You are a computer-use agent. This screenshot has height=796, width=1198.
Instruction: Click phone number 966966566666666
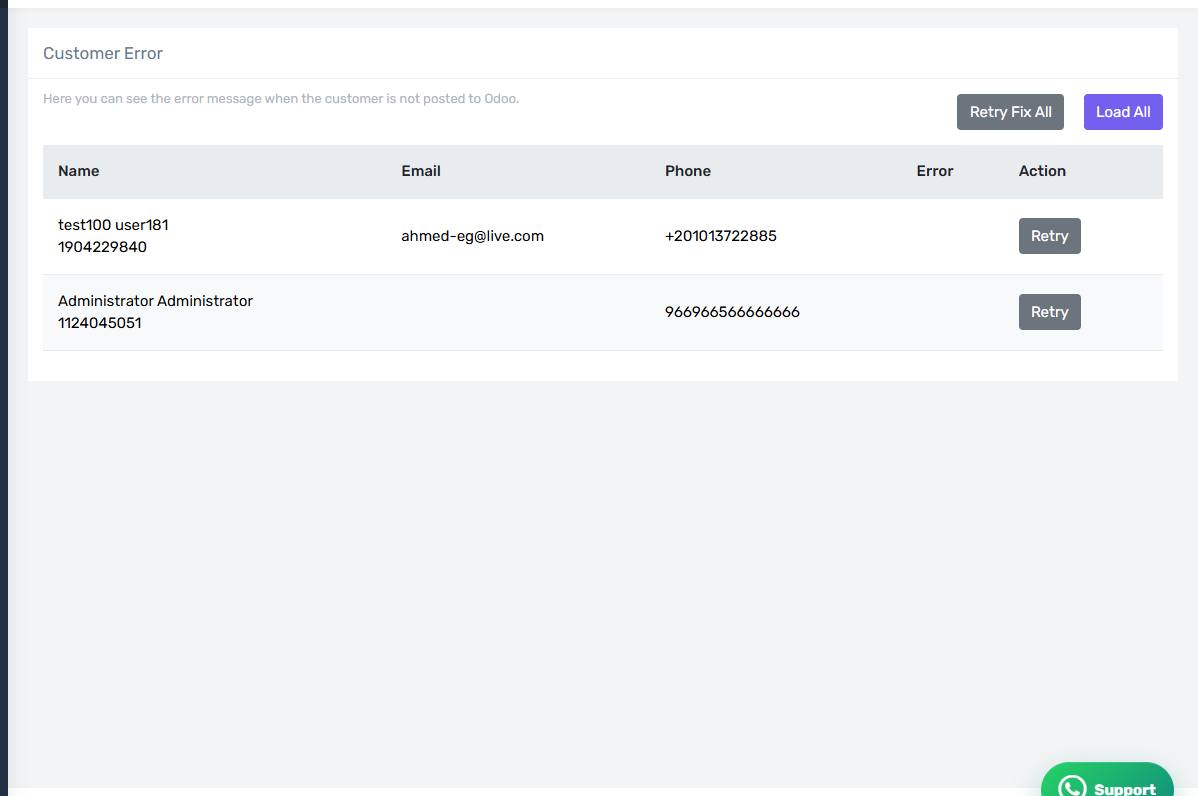point(732,312)
